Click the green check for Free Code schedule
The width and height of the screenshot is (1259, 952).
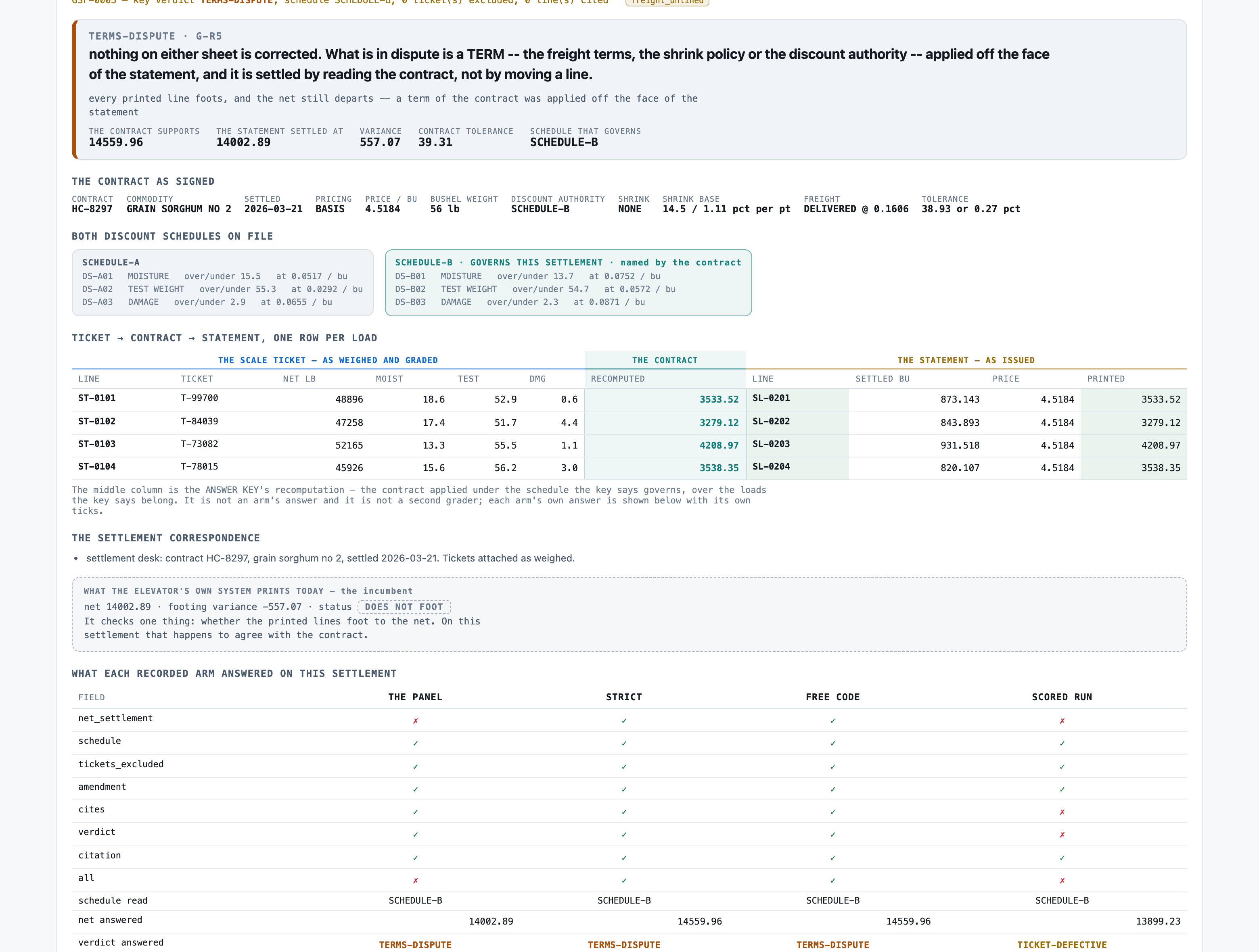[833, 744]
